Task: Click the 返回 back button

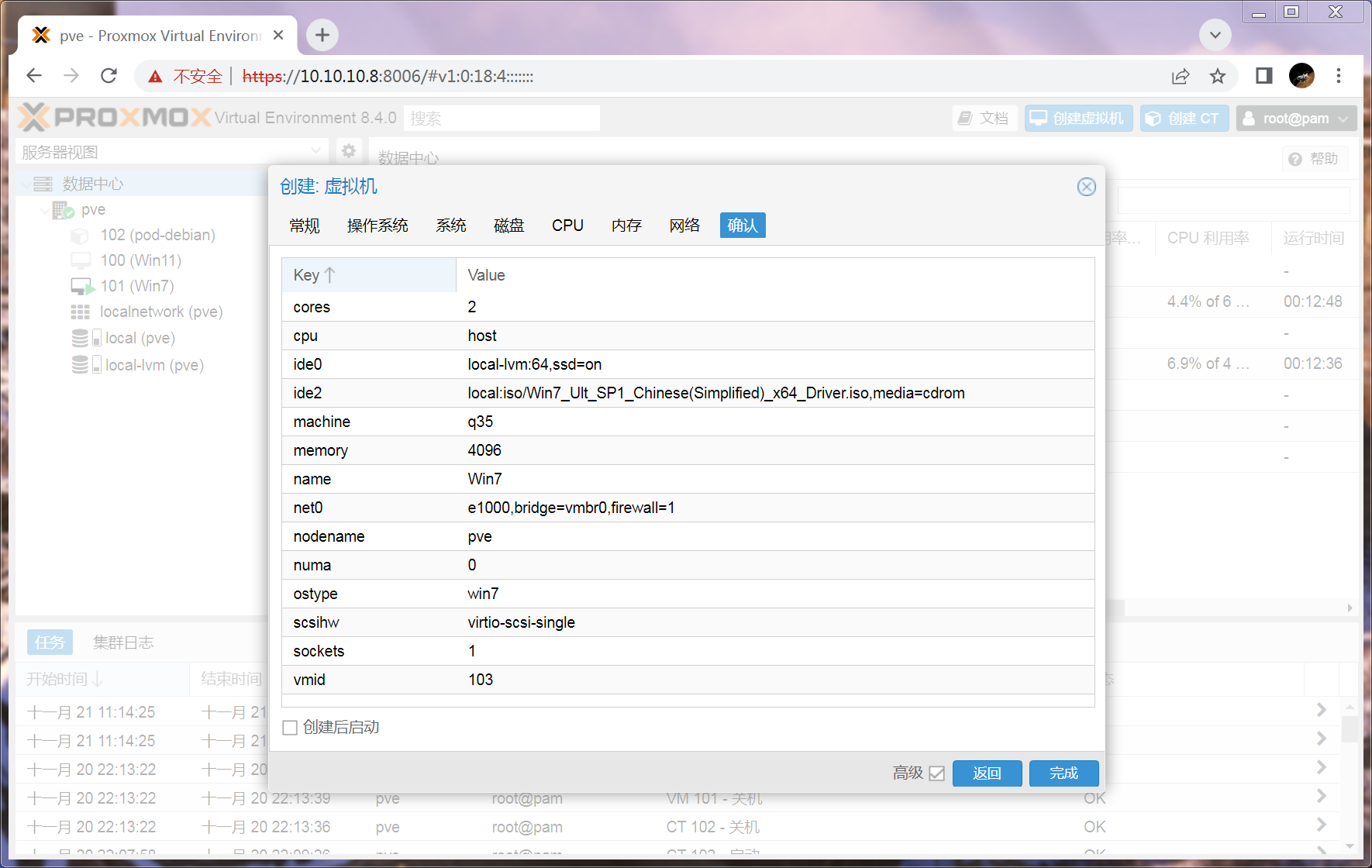Action: (987, 773)
